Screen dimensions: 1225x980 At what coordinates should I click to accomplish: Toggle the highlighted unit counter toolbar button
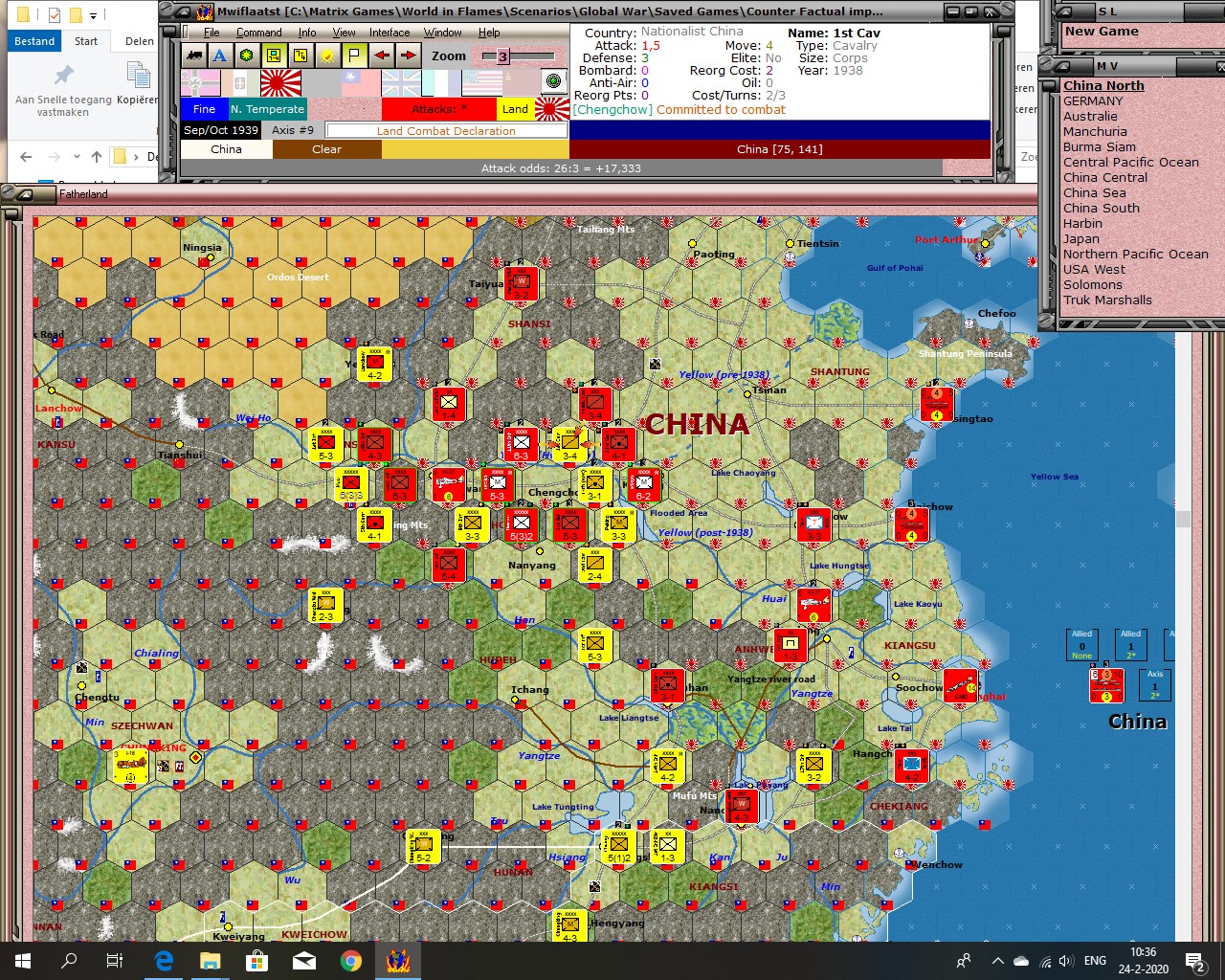(x=274, y=56)
